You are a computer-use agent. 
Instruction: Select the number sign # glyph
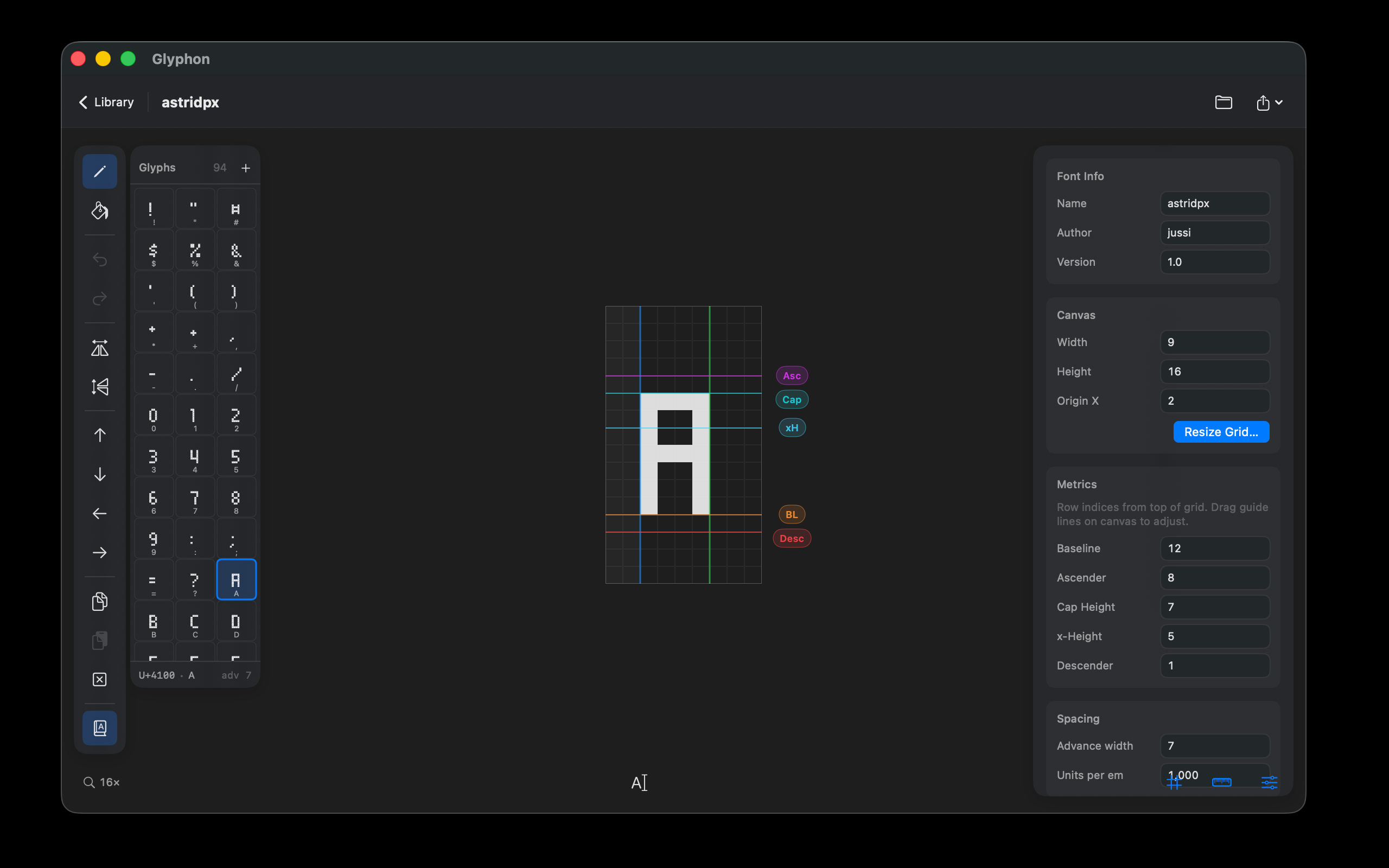[237, 209]
